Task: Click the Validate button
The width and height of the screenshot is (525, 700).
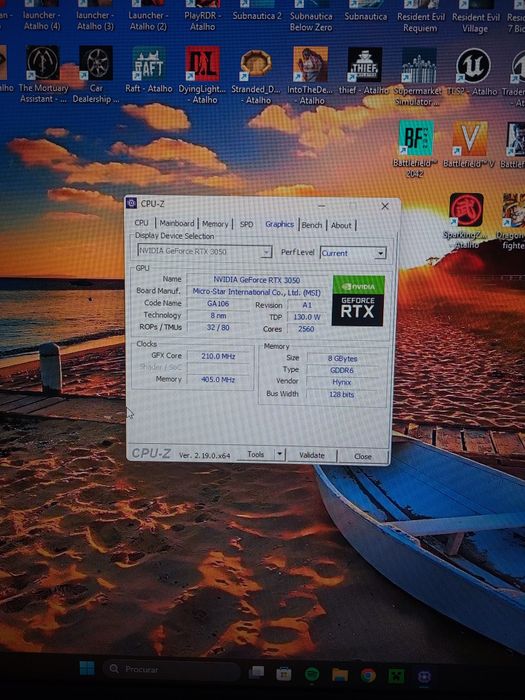Action: pos(312,455)
